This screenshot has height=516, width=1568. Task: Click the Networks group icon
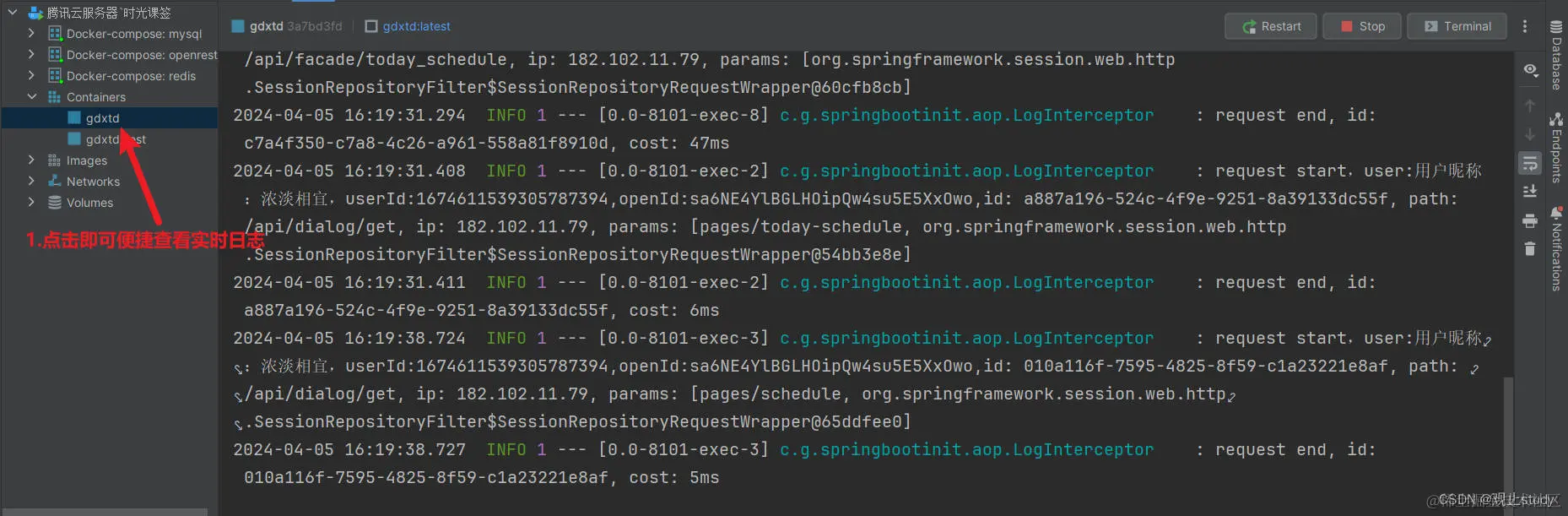click(x=54, y=181)
